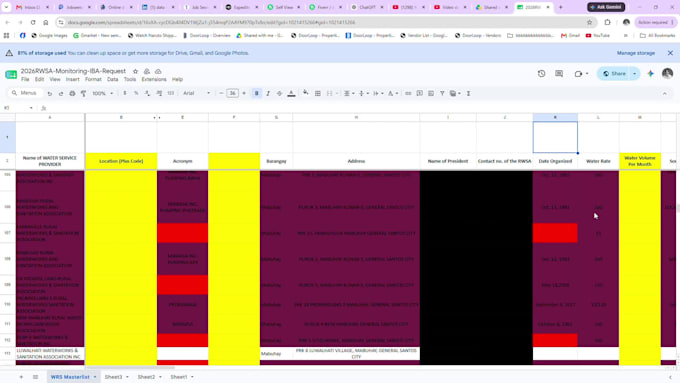
Task: Star the 2026RWSA-Monitoring document
Action: tap(135, 71)
